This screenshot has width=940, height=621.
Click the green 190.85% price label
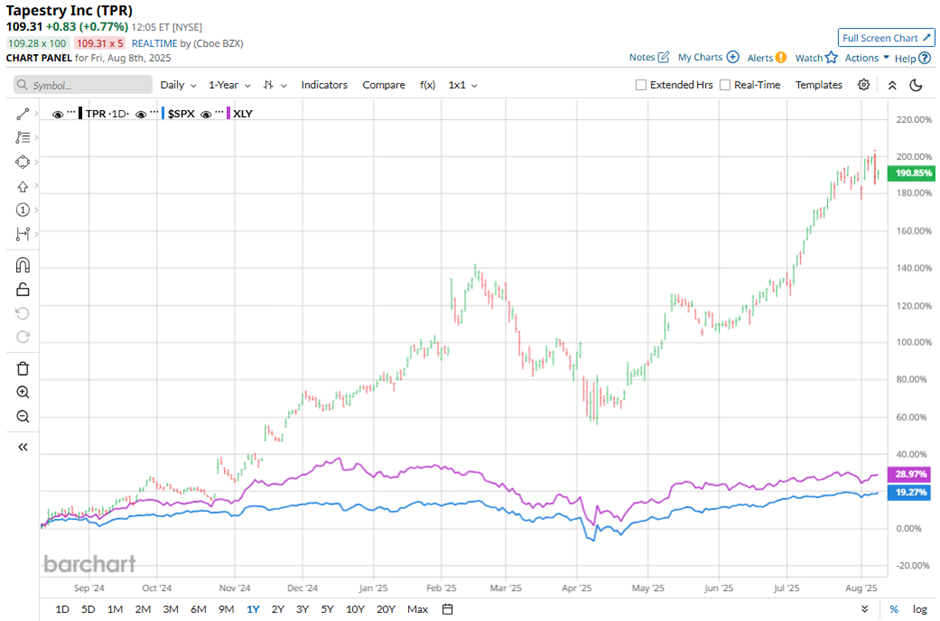point(913,173)
